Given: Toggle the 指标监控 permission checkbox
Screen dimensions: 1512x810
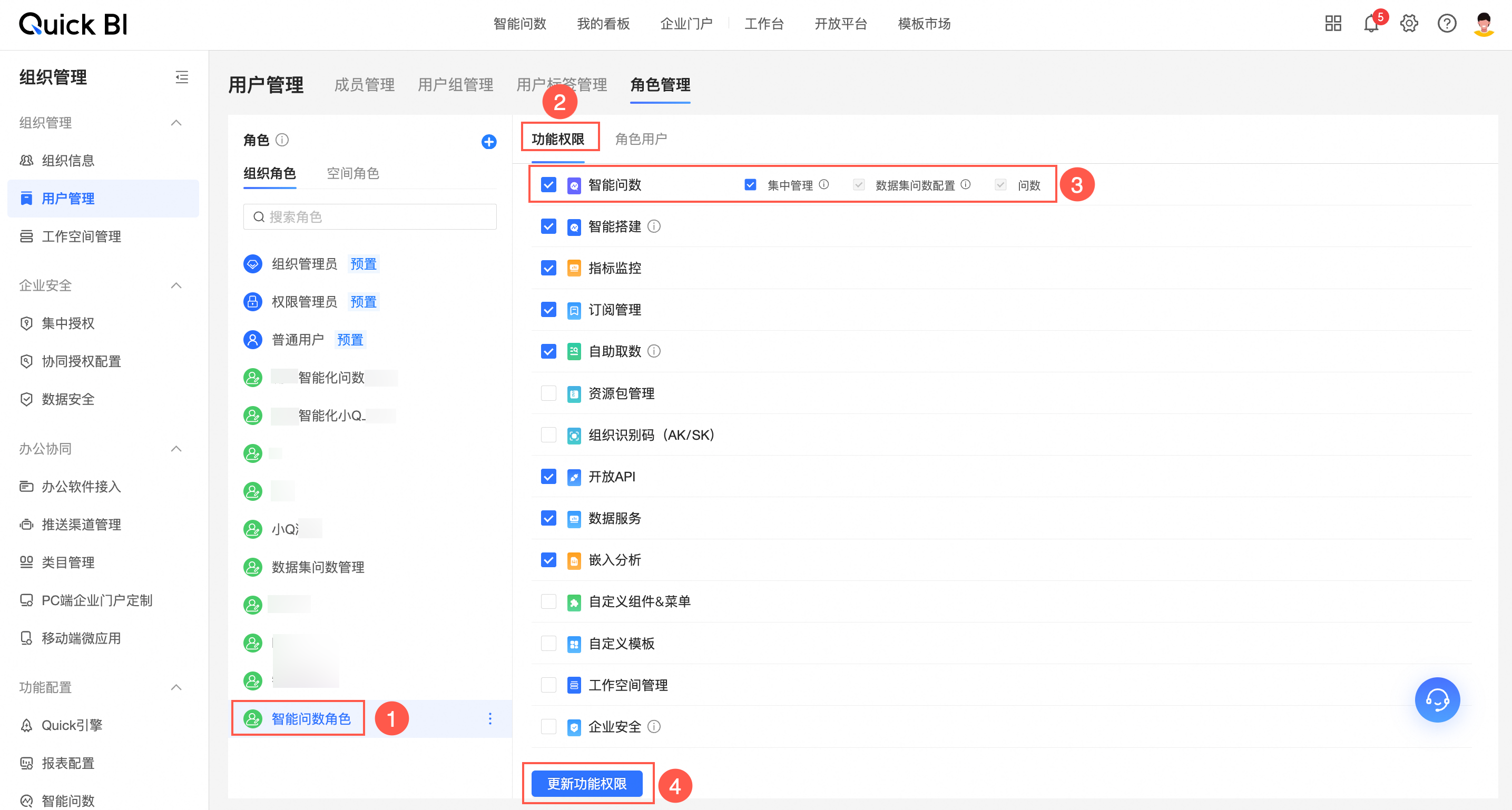Looking at the screenshot, I should [548, 268].
